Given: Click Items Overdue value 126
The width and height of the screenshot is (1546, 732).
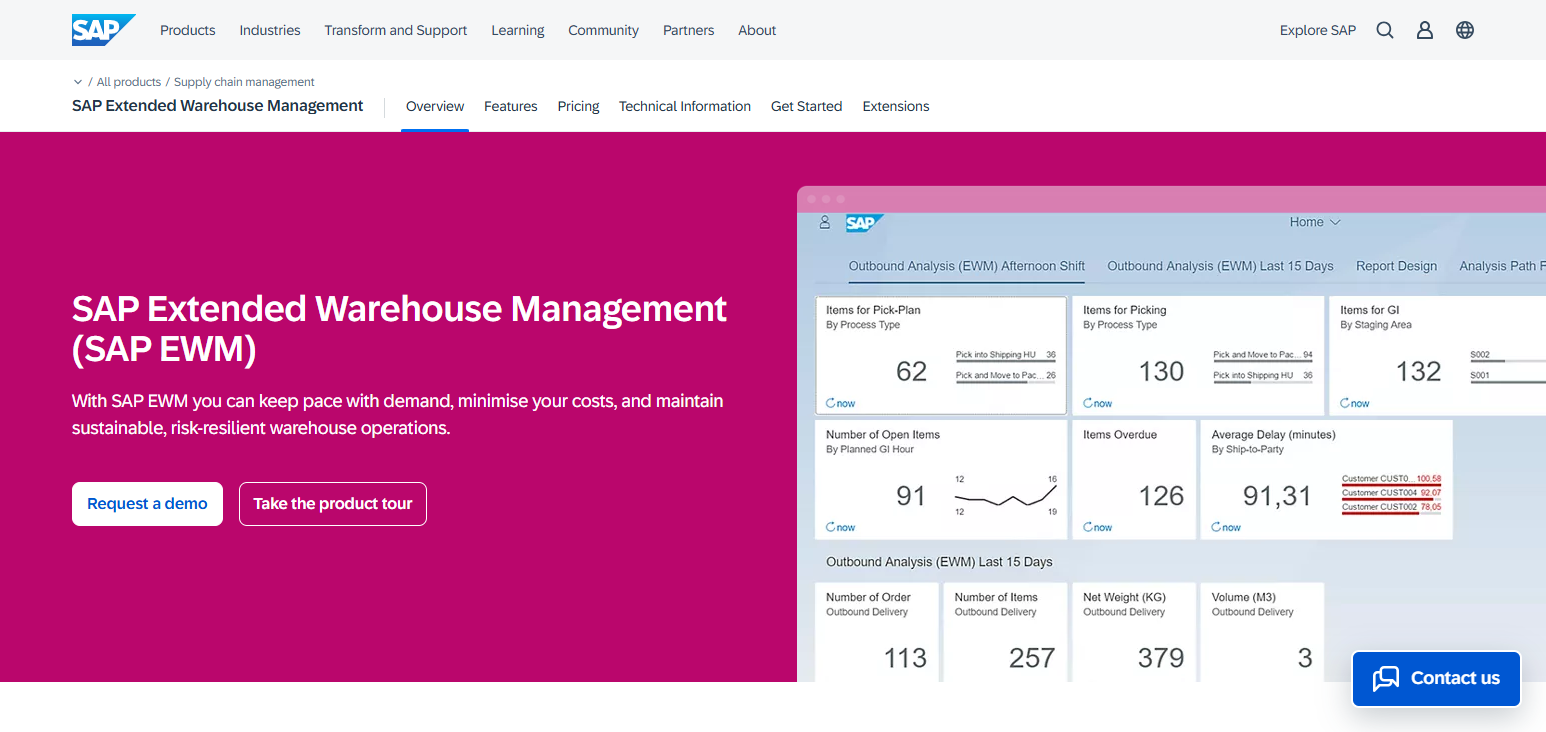Looking at the screenshot, I should 1161,496.
